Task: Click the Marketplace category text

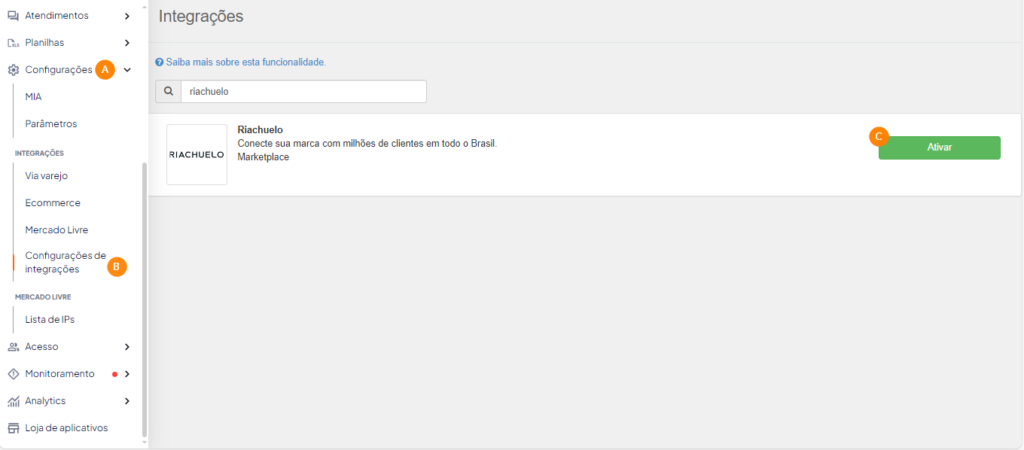Action: pyautogui.click(x=263, y=157)
